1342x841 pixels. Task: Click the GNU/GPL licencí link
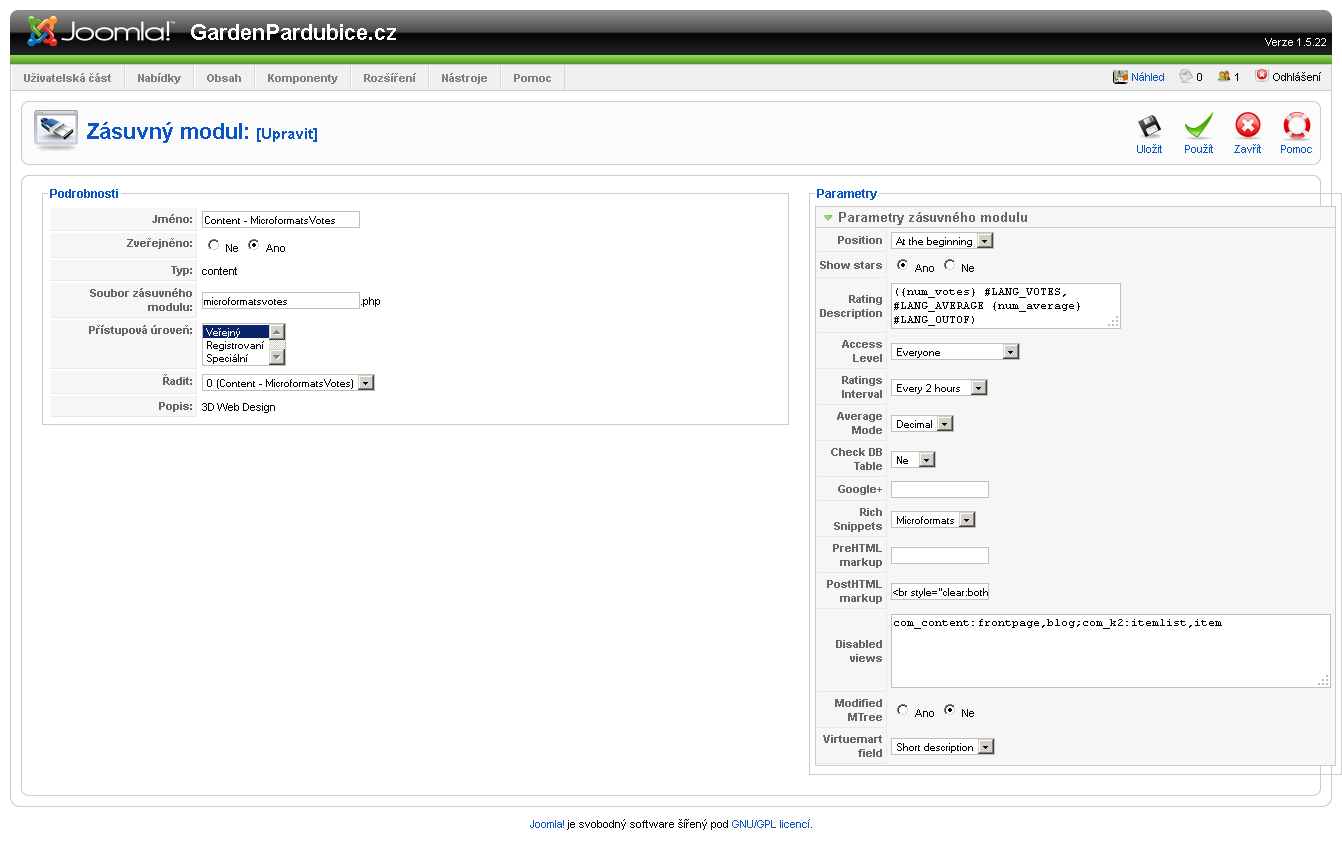770,824
